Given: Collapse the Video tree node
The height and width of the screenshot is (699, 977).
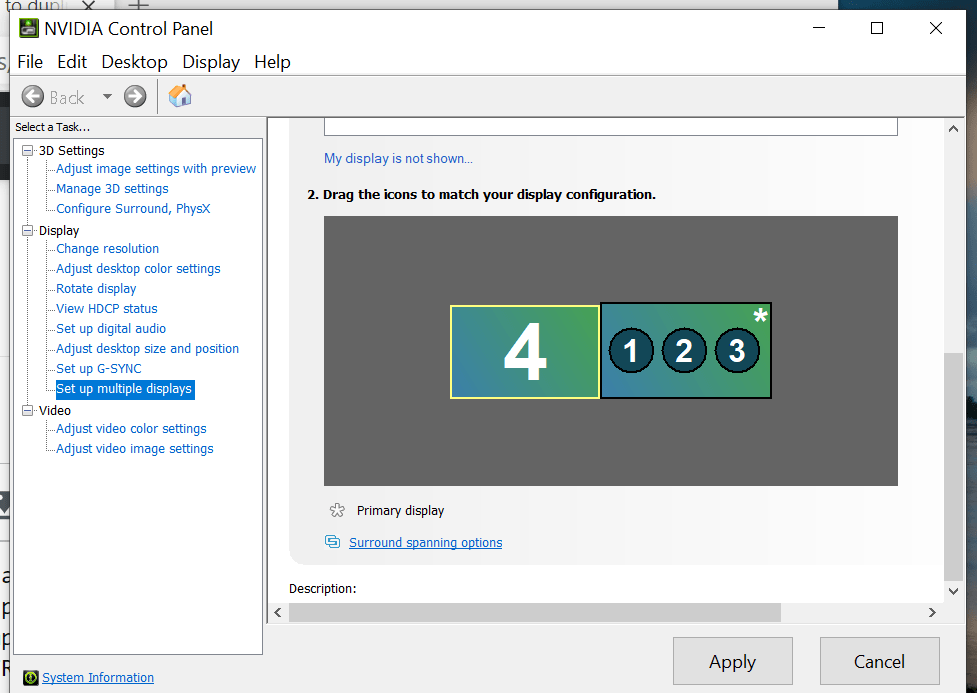Looking at the screenshot, I should pyautogui.click(x=27, y=410).
